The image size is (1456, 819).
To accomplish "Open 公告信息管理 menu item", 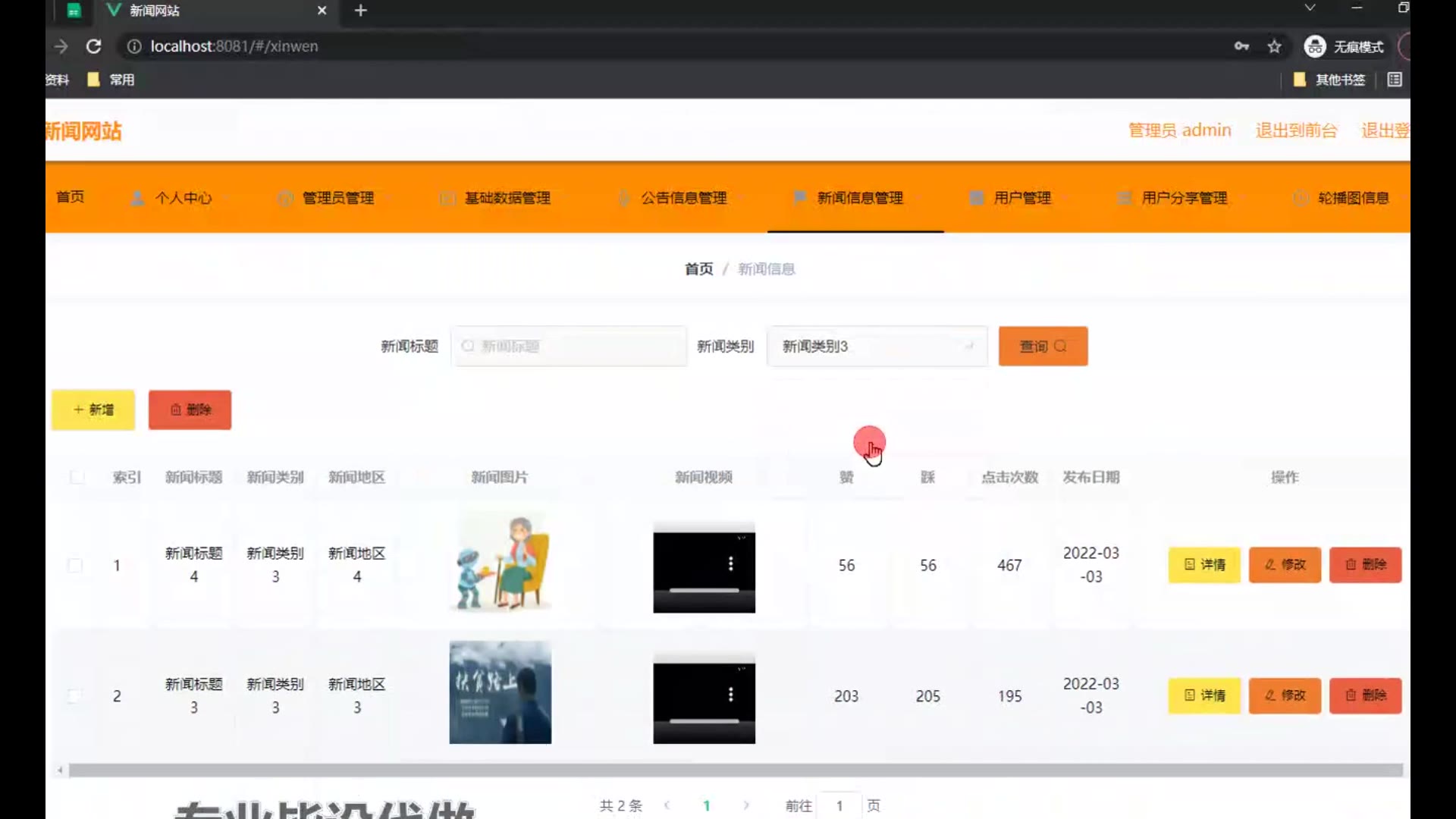I will click(x=682, y=198).
